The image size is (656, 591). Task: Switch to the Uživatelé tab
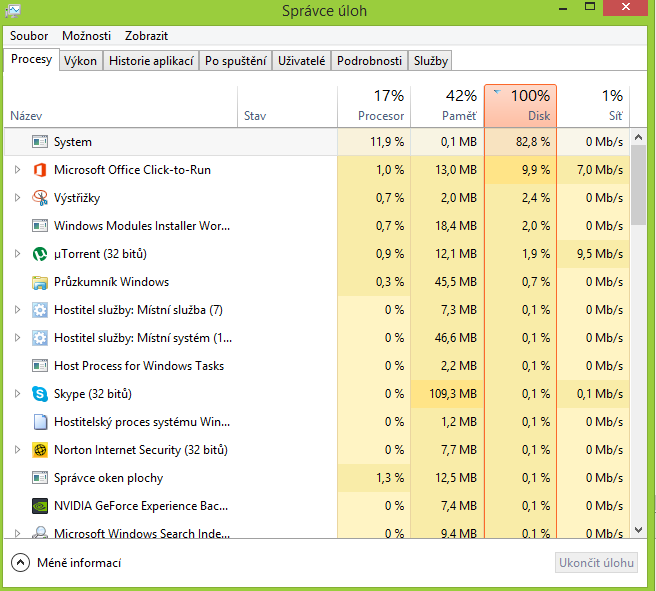(x=302, y=61)
